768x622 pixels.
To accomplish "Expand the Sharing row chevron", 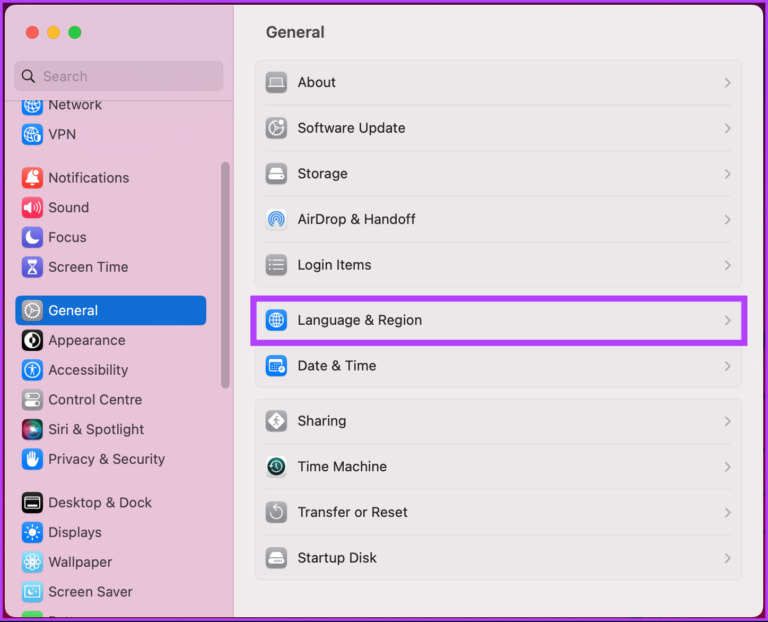I will pyautogui.click(x=727, y=421).
